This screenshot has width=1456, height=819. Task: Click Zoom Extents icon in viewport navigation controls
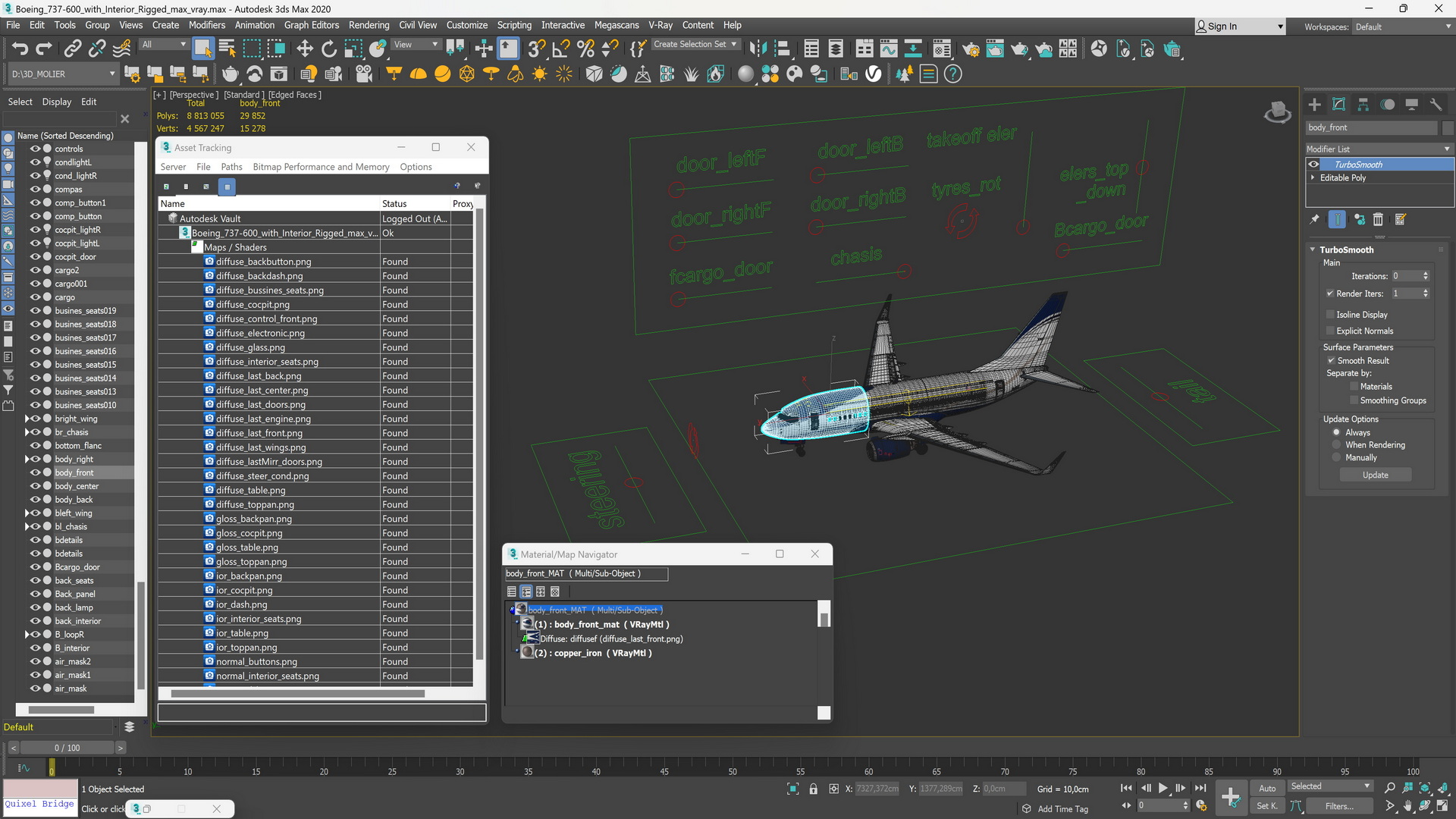1424,788
